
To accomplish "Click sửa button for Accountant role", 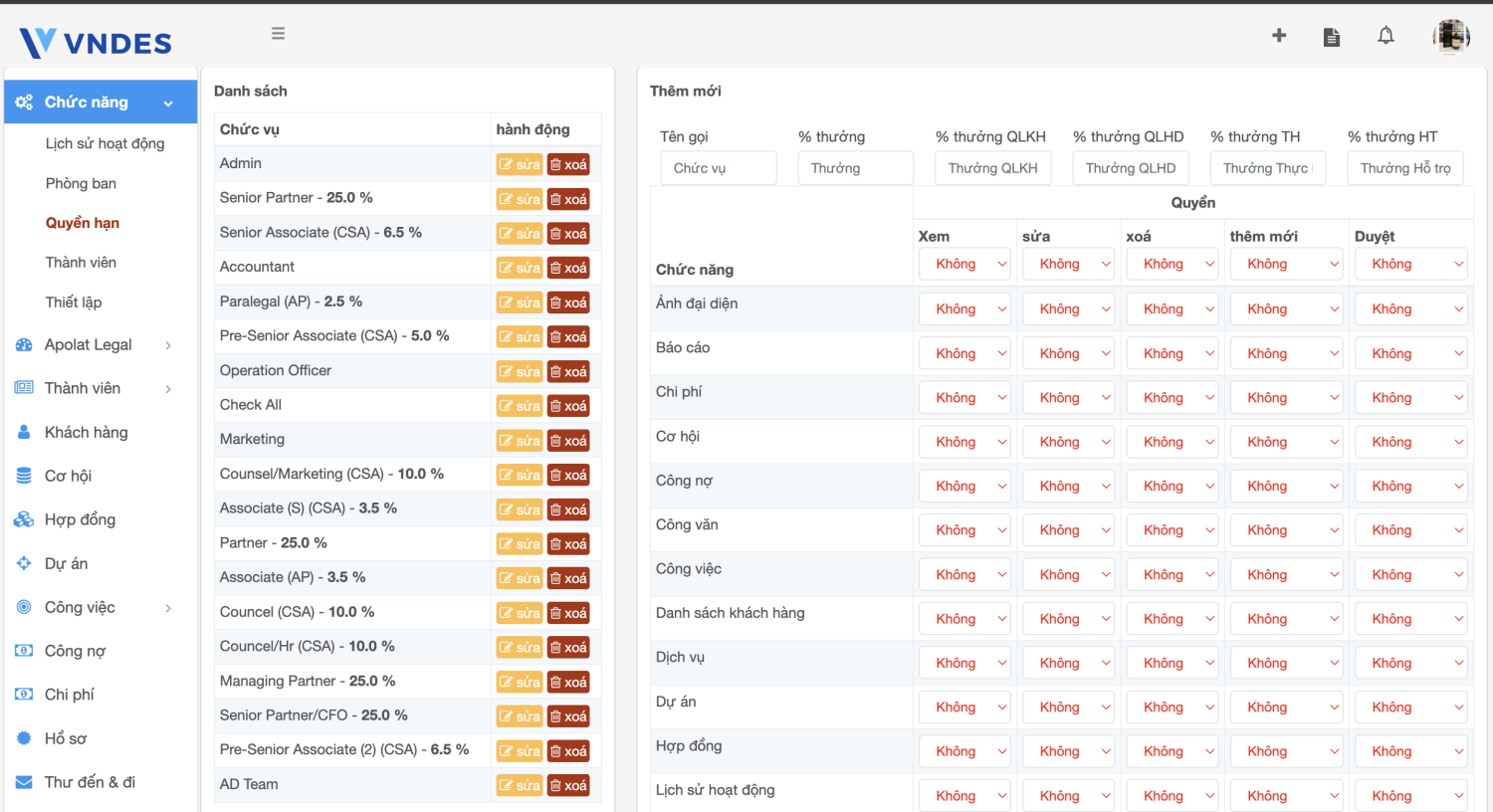I will click(520, 268).
